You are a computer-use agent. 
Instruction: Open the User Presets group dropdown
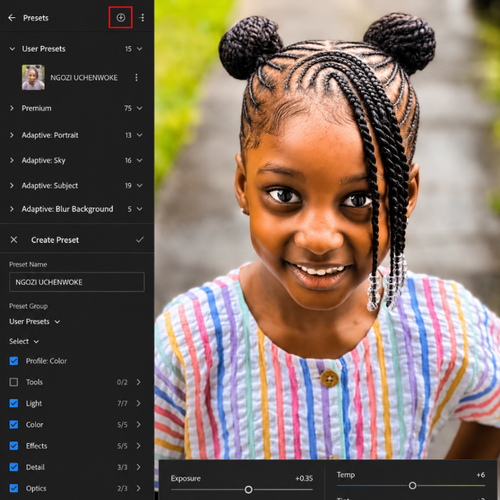34,322
